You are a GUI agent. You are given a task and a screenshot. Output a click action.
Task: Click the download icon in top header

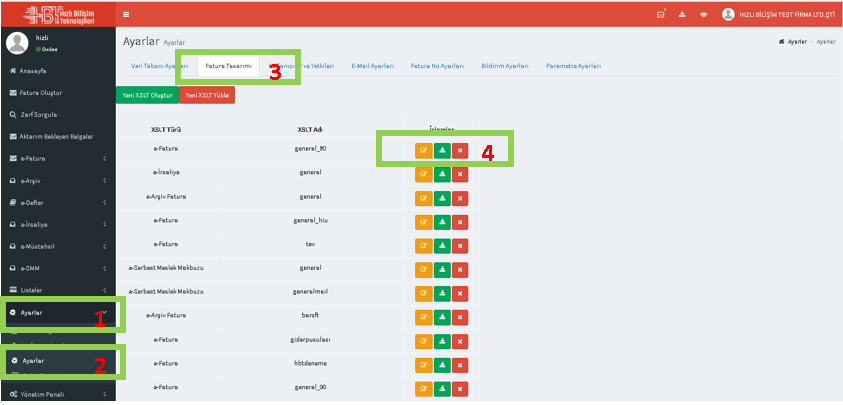pos(682,14)
